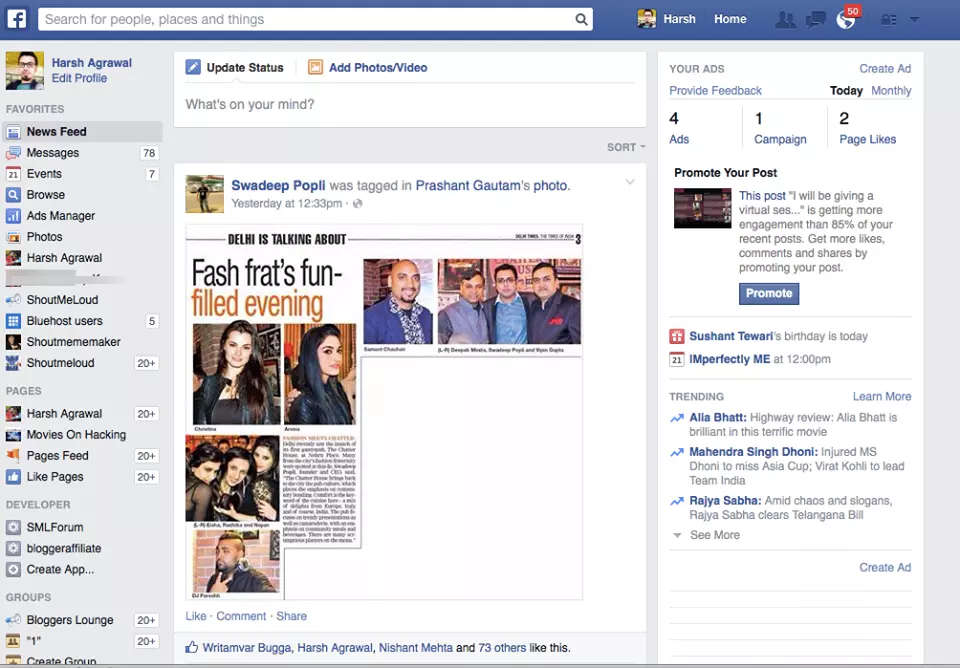Open privacy shortcuts lock icon
This screenshot has width=960, height=668.
[x=888, y=20]
